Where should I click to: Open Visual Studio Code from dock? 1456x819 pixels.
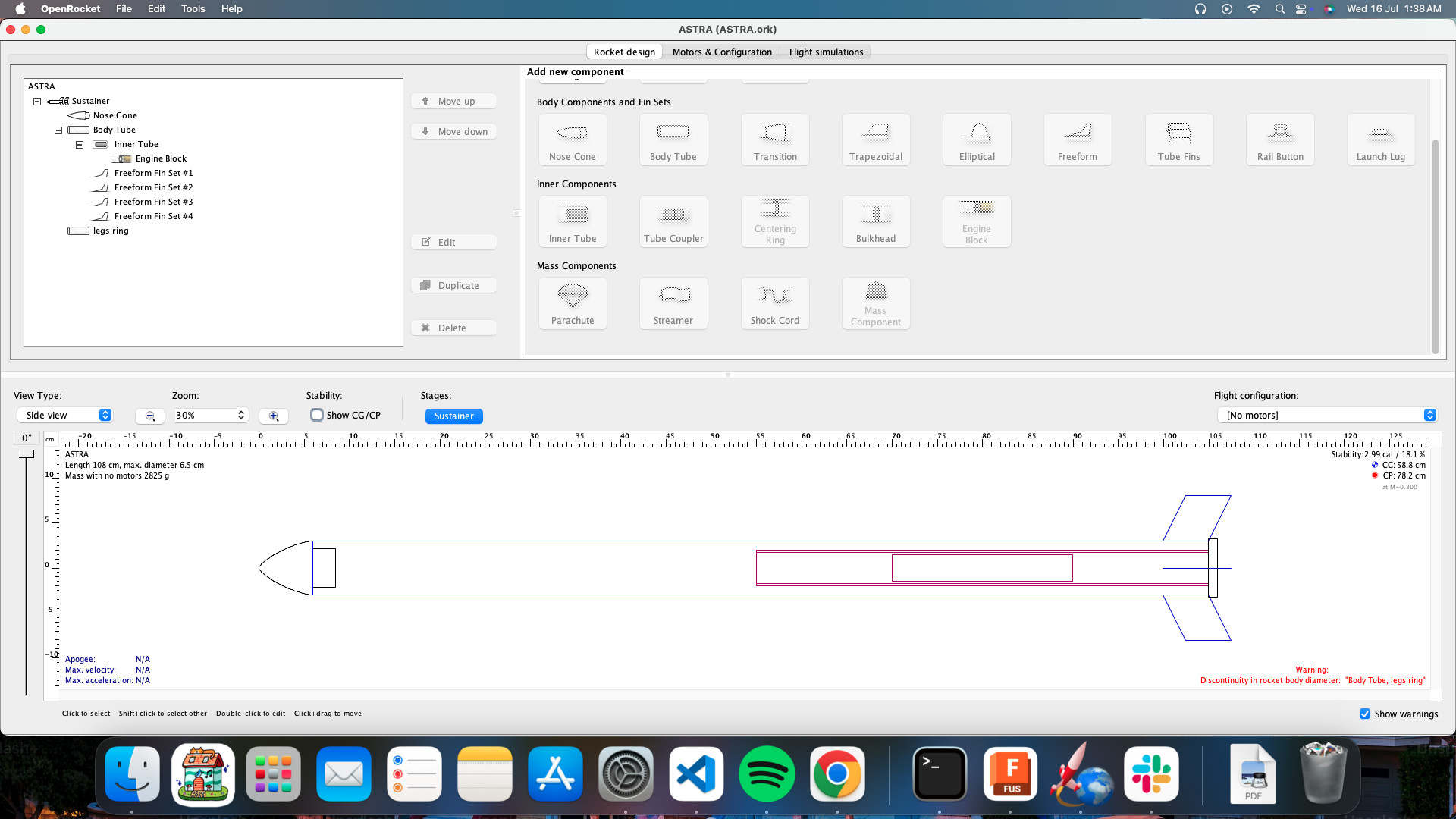(x=696, y=774)
